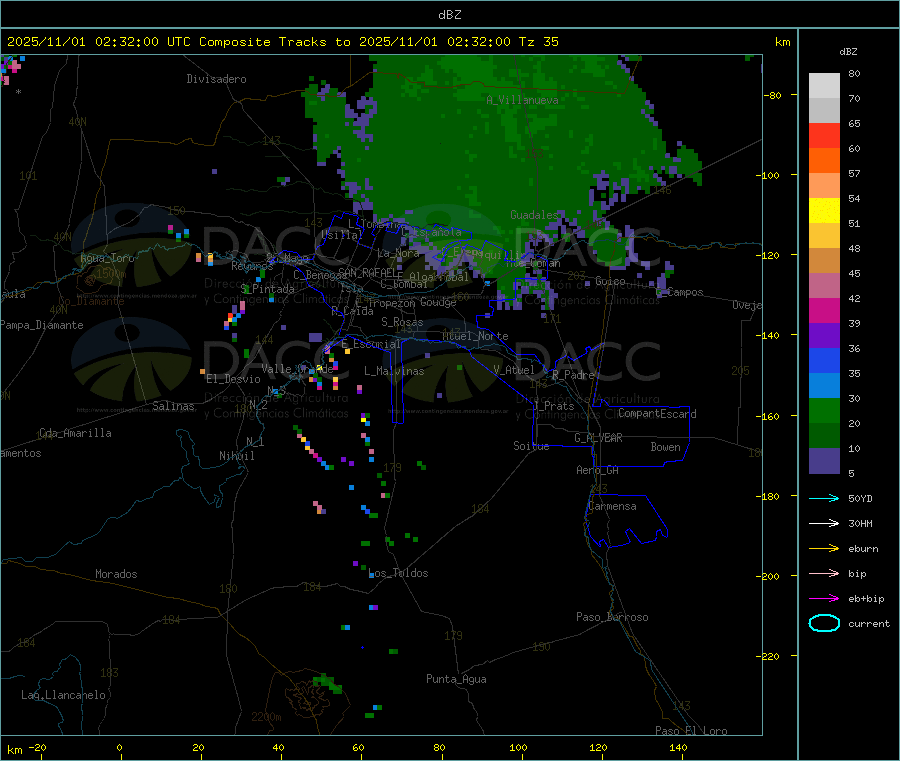Viewport: 900px width, 761px height.
Task: Click the 'Bowen' map label
Action: pyautogui.click(x=665, y=447)
